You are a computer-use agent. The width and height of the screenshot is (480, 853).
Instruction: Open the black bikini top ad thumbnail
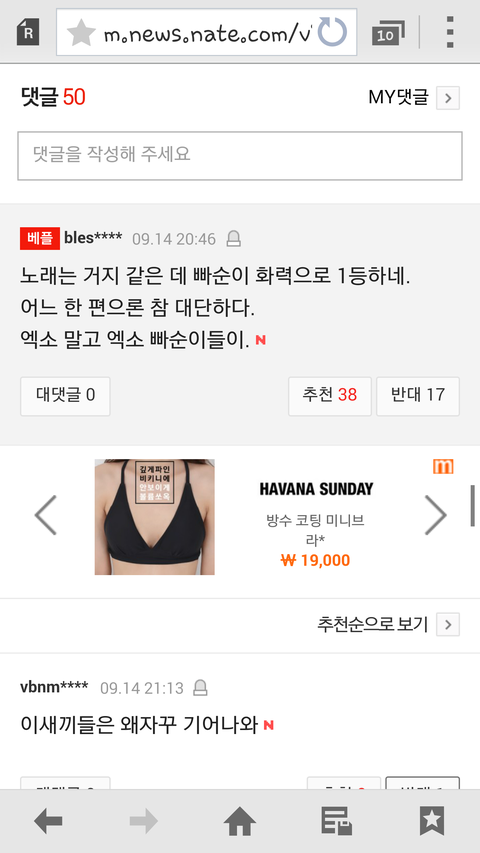[x=155, y=517]
